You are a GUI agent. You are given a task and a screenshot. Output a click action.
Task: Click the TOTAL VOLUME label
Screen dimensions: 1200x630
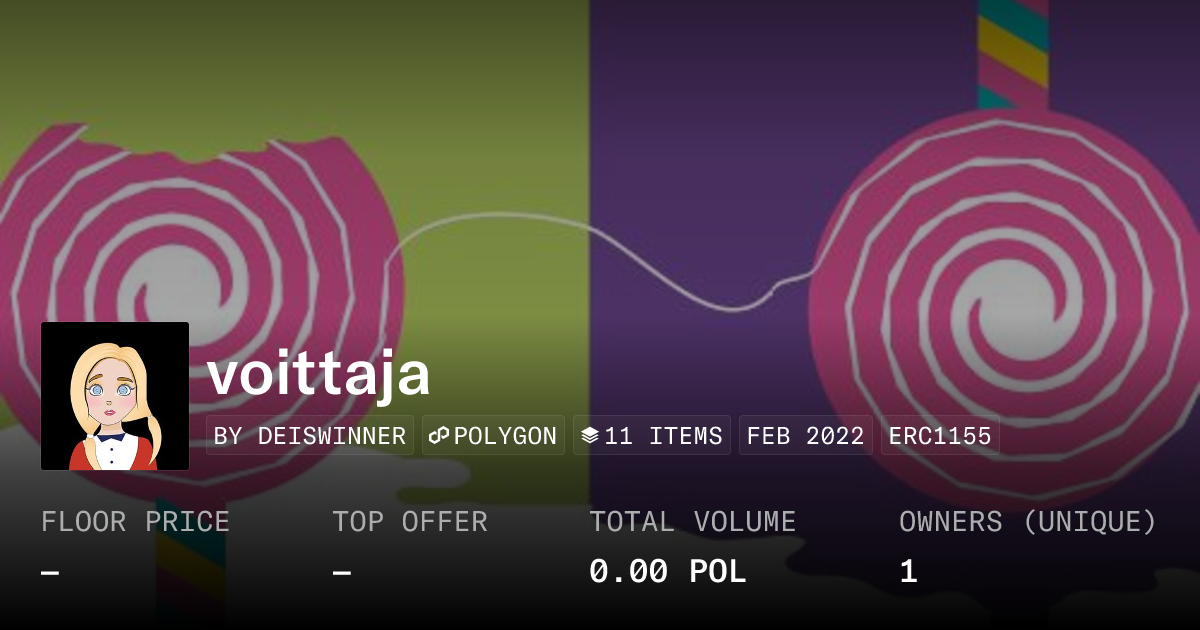tap(692, 522)
